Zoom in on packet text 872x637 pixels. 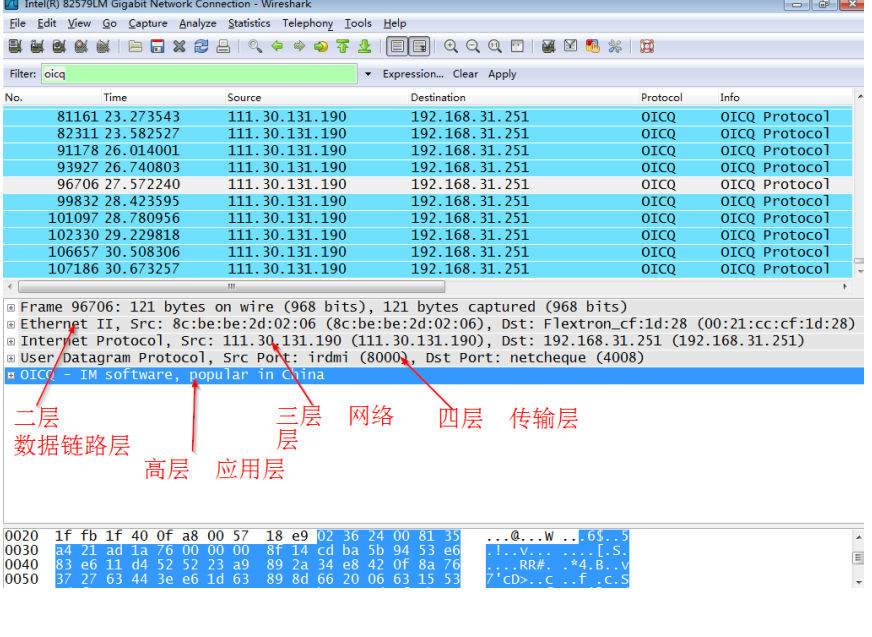click(451, 46)
